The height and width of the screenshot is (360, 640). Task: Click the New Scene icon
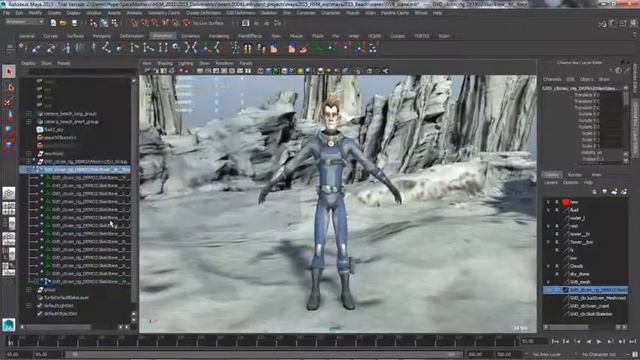(x=53, y=23)
